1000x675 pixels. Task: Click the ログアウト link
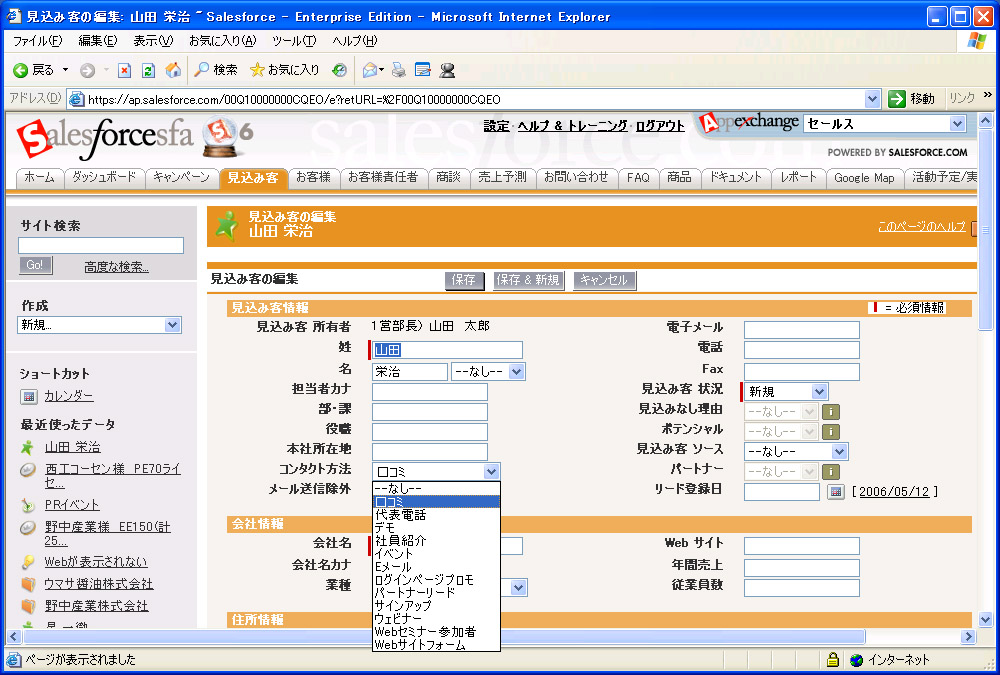(660, 126)
